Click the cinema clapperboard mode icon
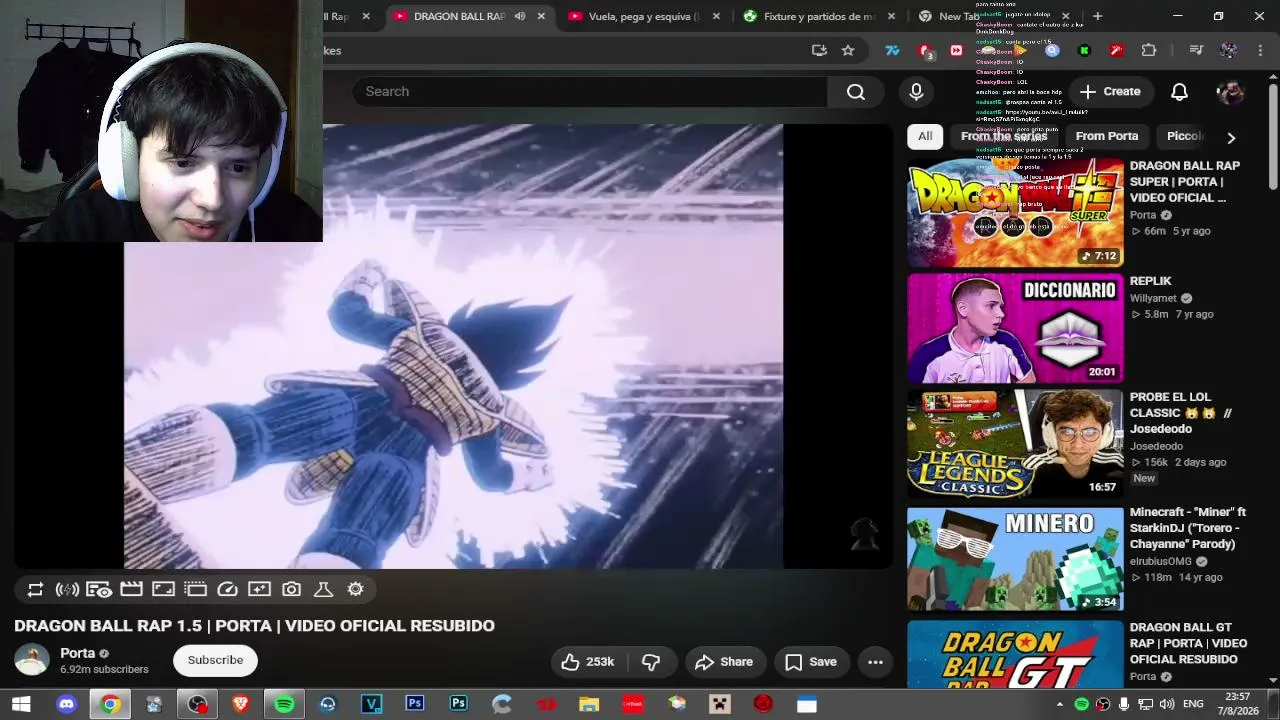 click(131, 590)
